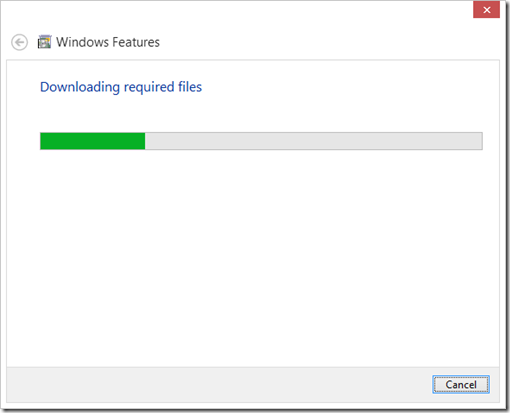Image resolution: width=510 pixels, height=413 pixels.
Task: Close the dialog with the red X
Action: 486,10
